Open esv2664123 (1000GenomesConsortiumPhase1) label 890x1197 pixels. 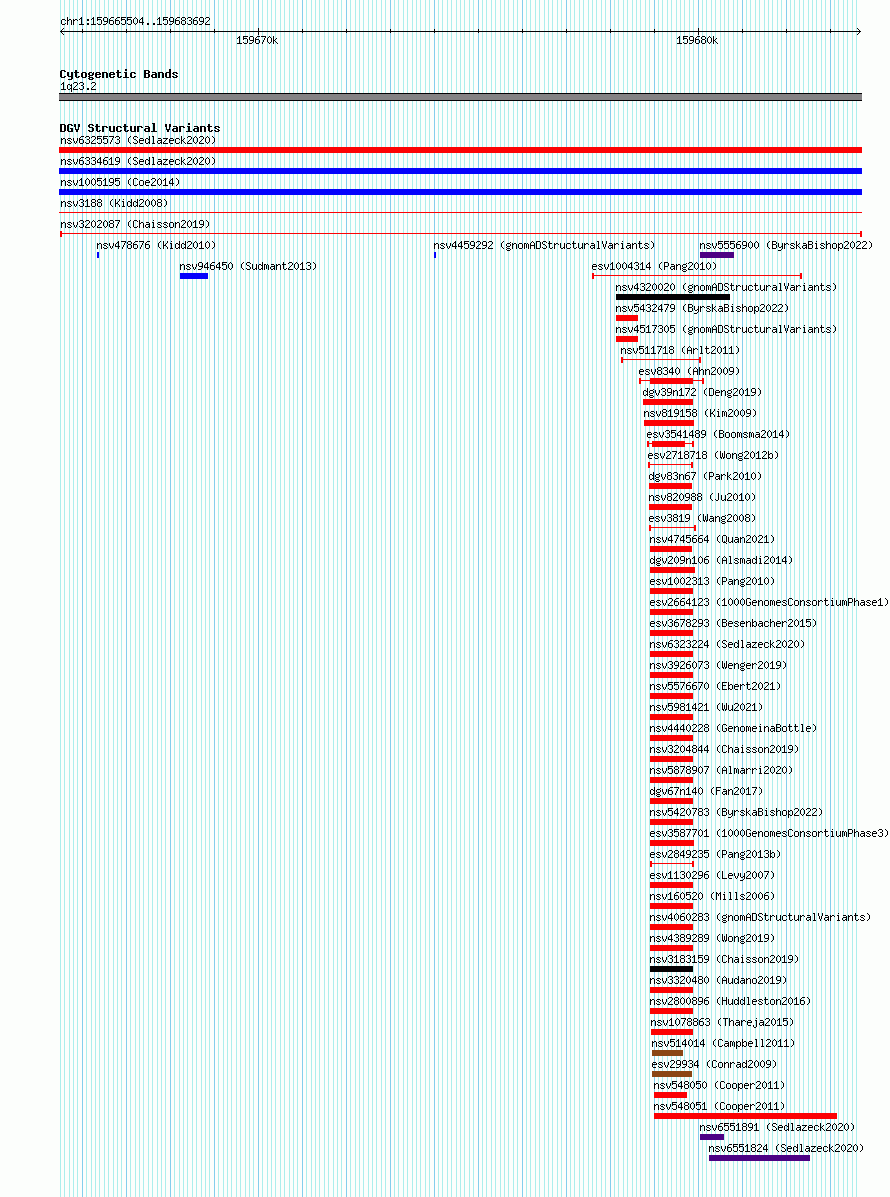click(769, 602)
